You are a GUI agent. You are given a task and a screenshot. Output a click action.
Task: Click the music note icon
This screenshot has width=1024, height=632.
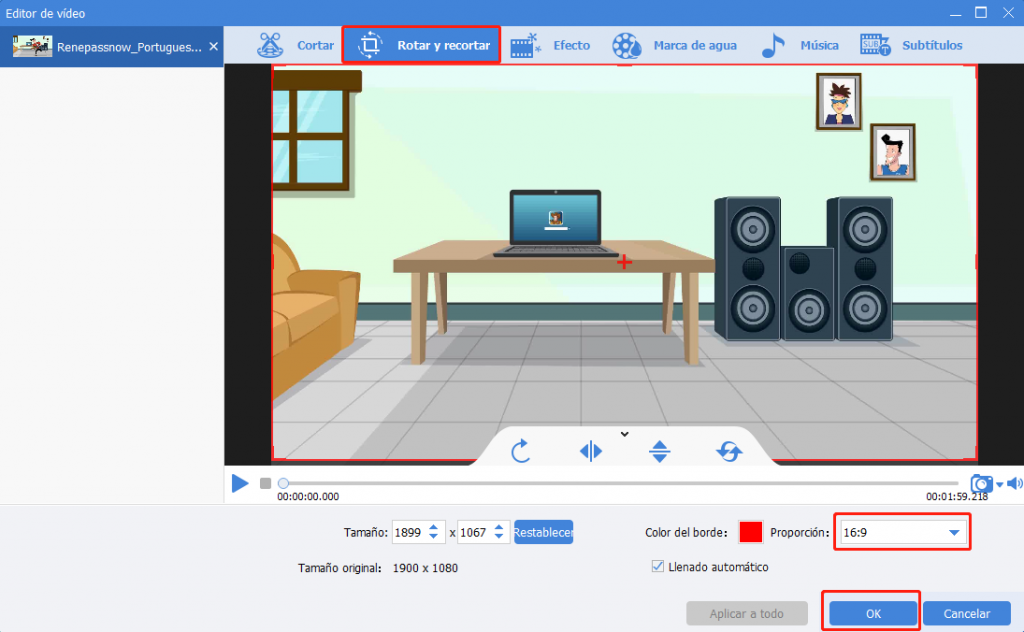point(773,45)
